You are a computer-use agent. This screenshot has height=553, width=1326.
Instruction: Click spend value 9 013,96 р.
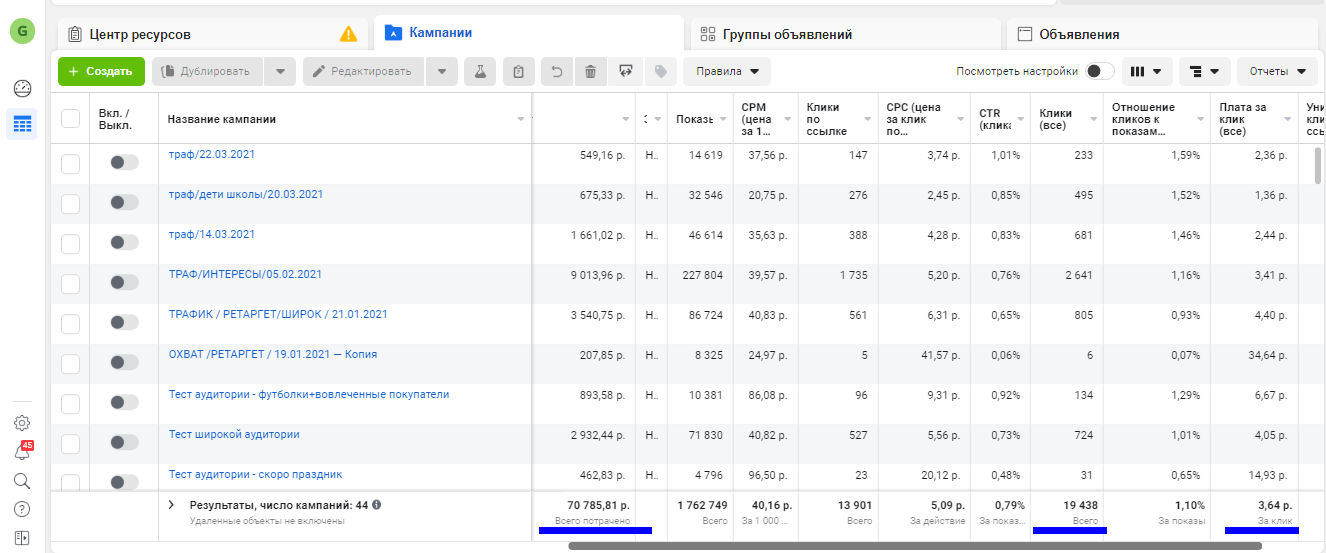(x=597, y=275)
